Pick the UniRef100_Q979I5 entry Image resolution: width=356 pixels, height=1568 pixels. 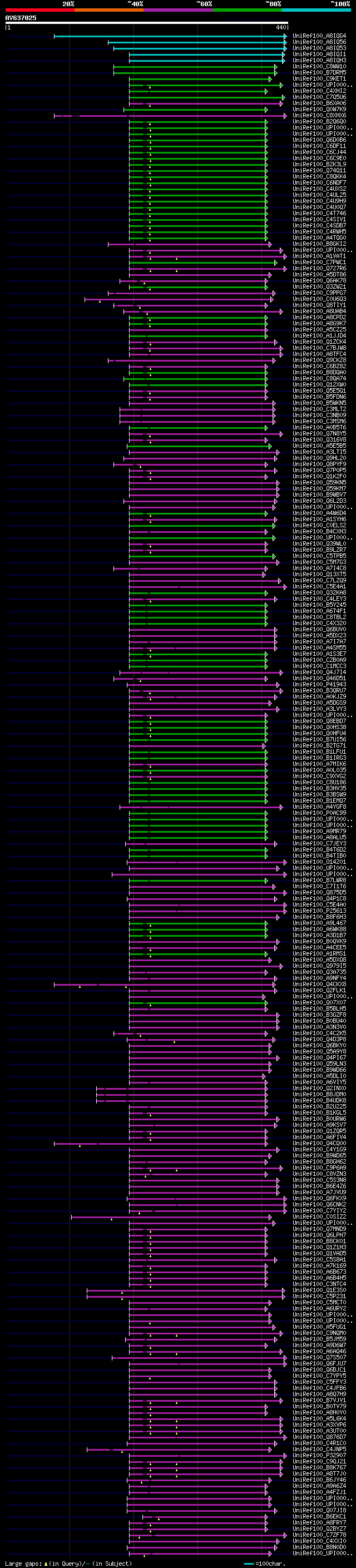(x=319, y=966)
